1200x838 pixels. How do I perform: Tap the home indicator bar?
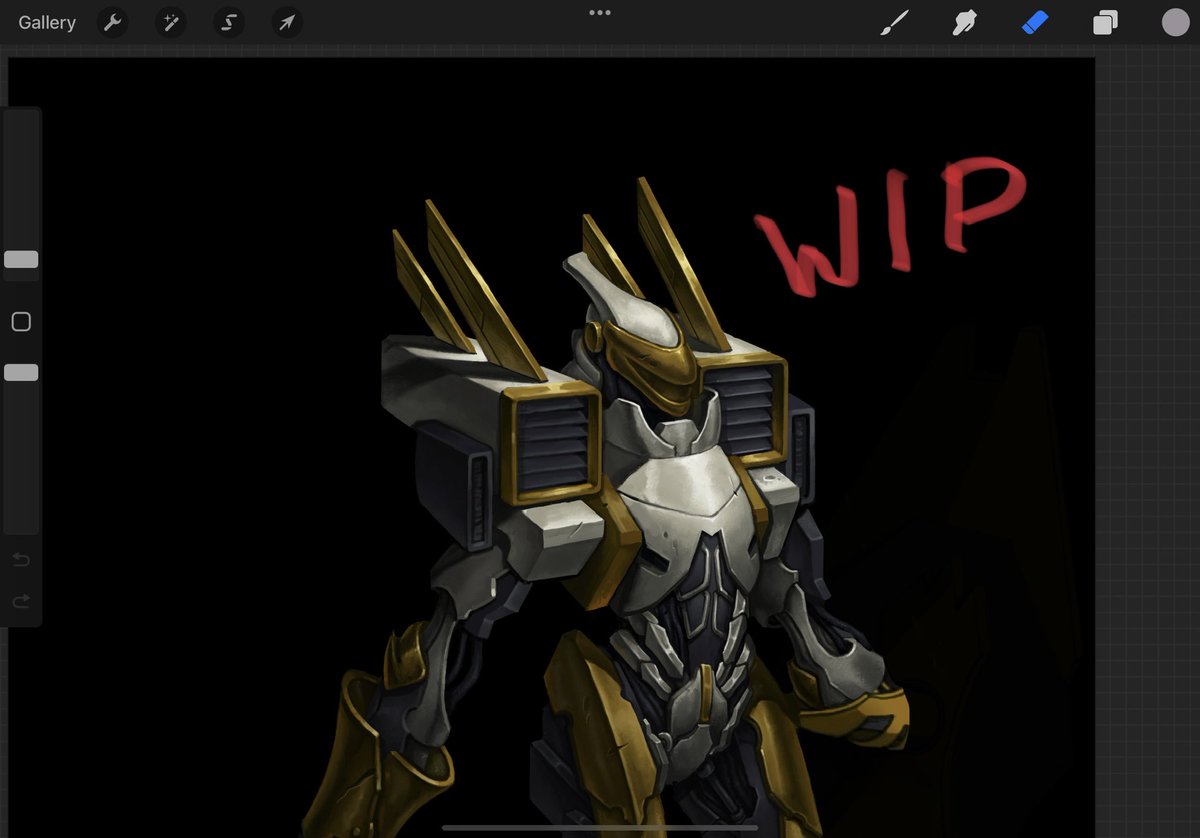click(x=600, y=827)
